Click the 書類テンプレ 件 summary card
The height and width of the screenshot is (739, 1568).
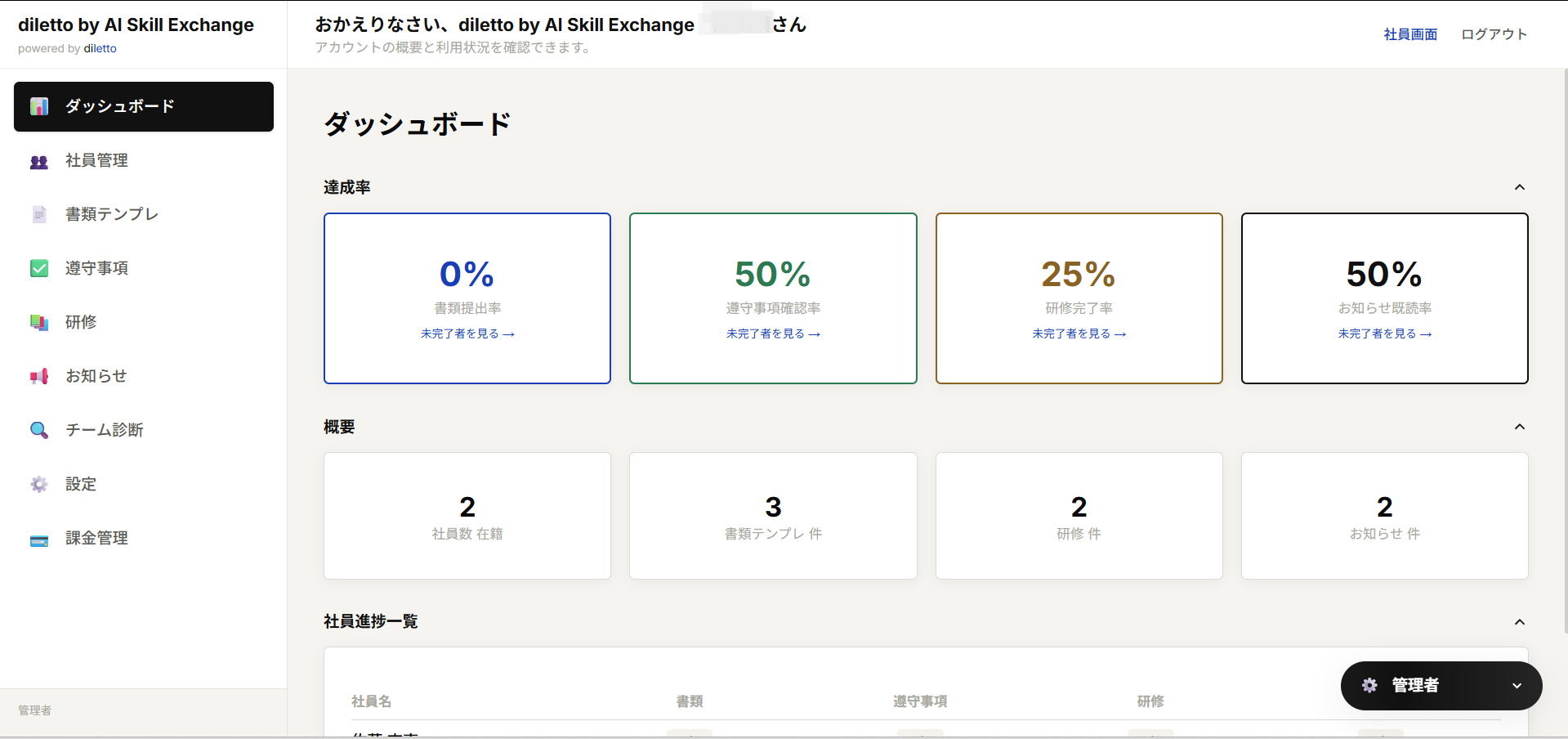tap(773, 516)
